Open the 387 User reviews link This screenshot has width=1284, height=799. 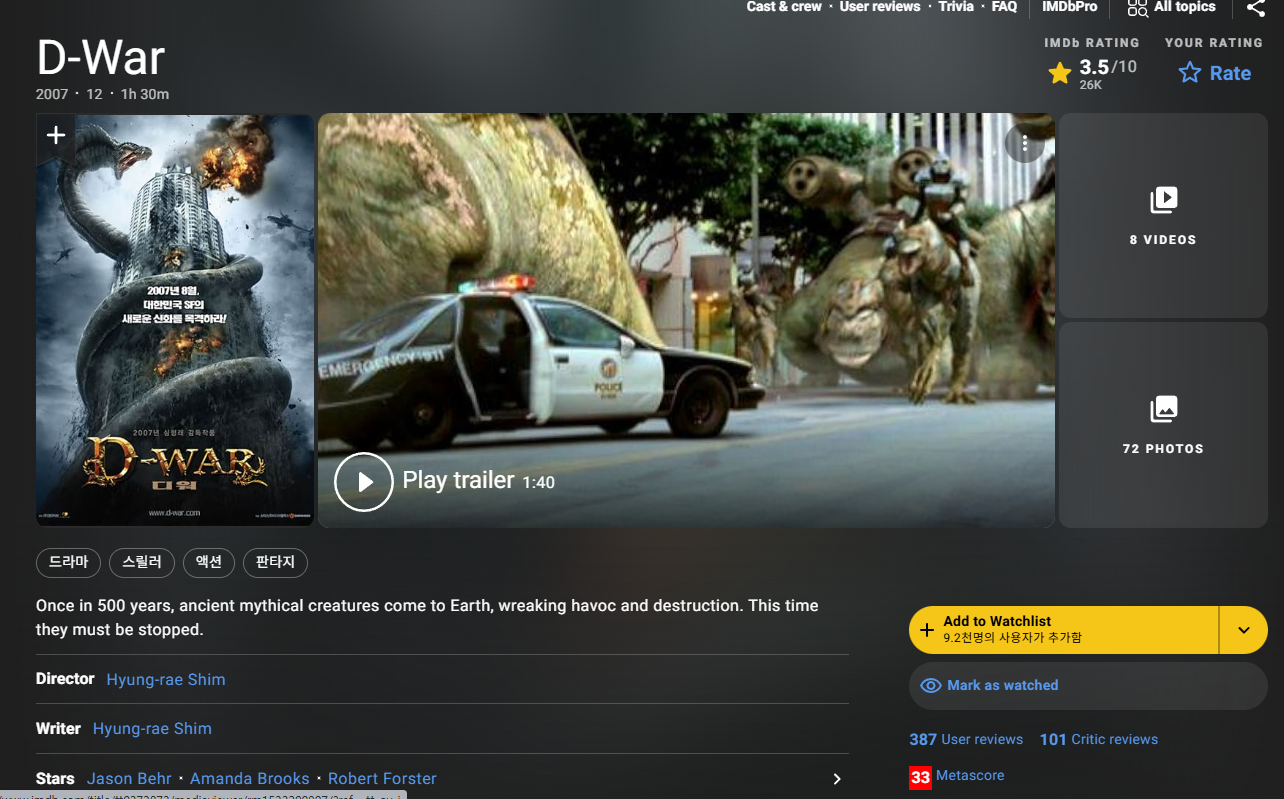[x=966, y=740]
